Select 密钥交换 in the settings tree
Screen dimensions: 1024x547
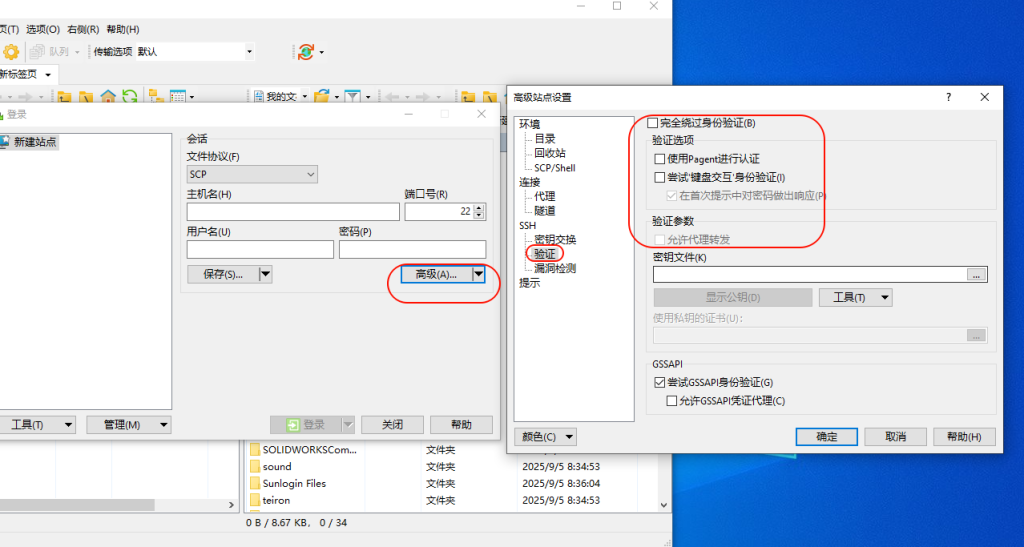555,240
